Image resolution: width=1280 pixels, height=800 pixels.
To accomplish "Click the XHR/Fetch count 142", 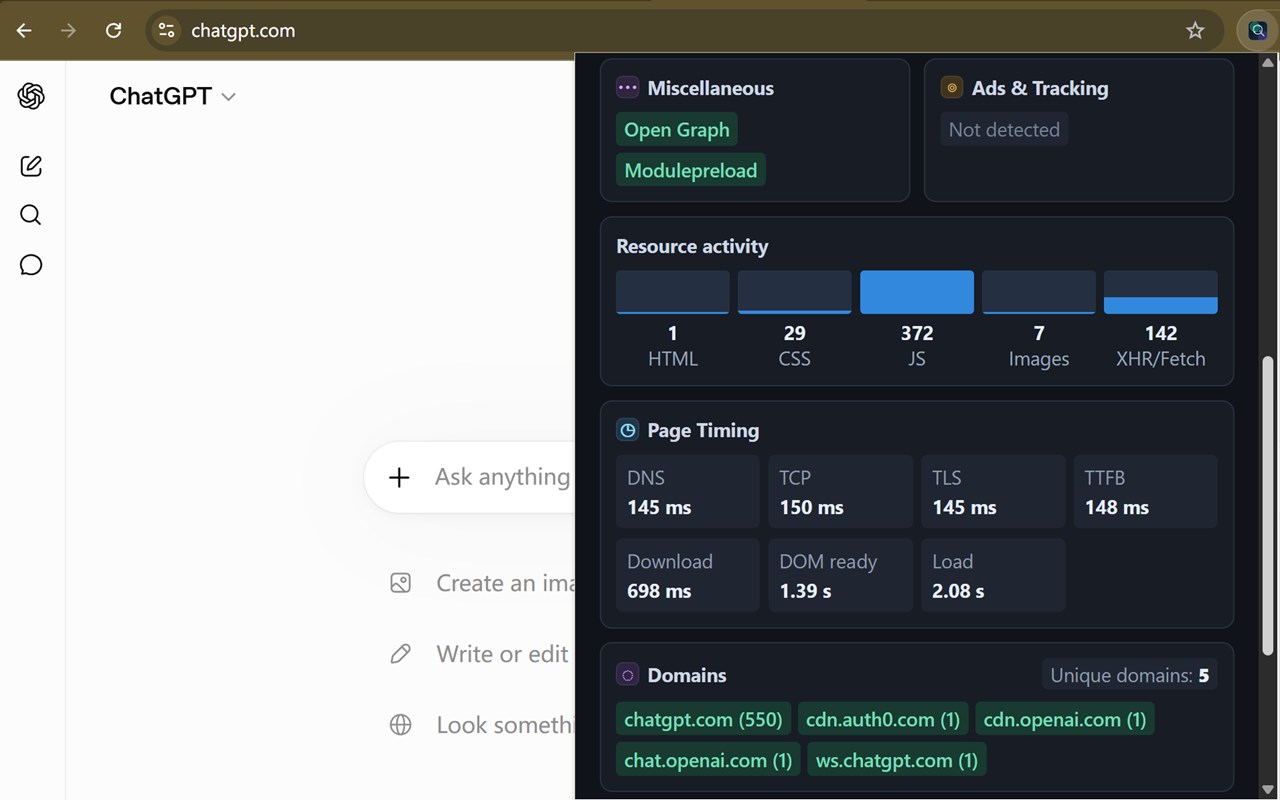I will pos(1161,333).
